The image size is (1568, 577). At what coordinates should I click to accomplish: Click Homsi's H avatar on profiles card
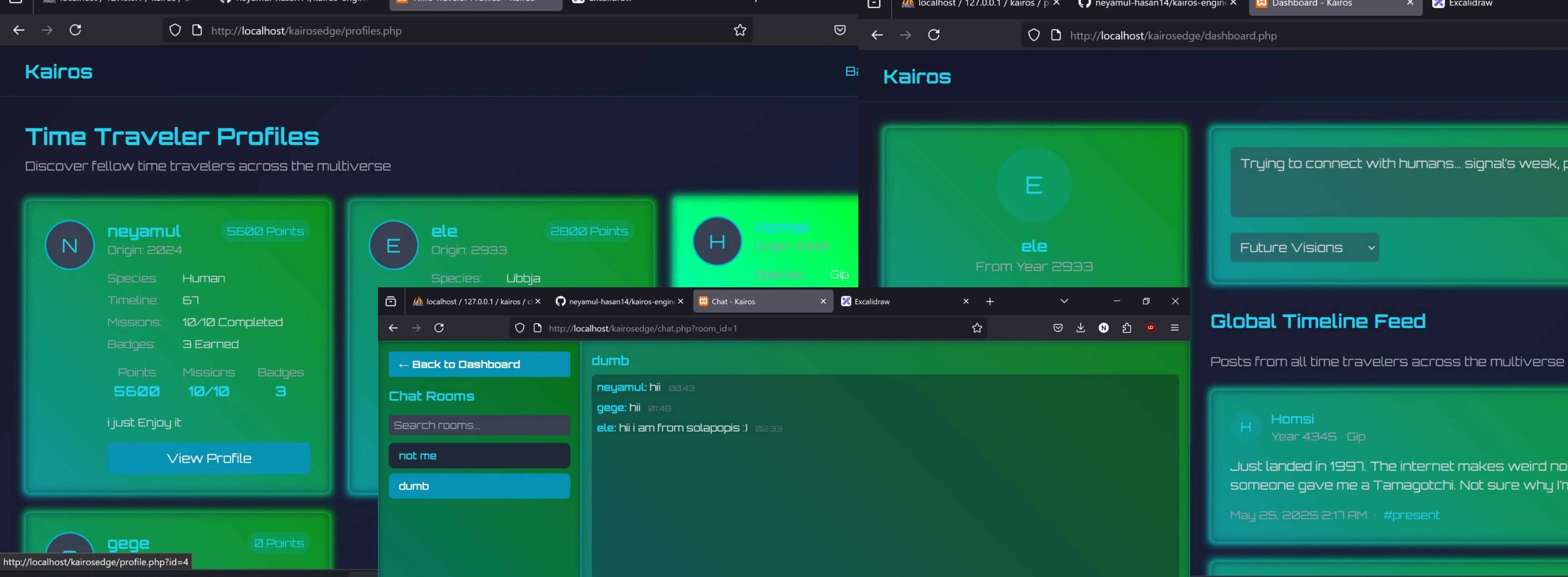[x=717, y=242]
